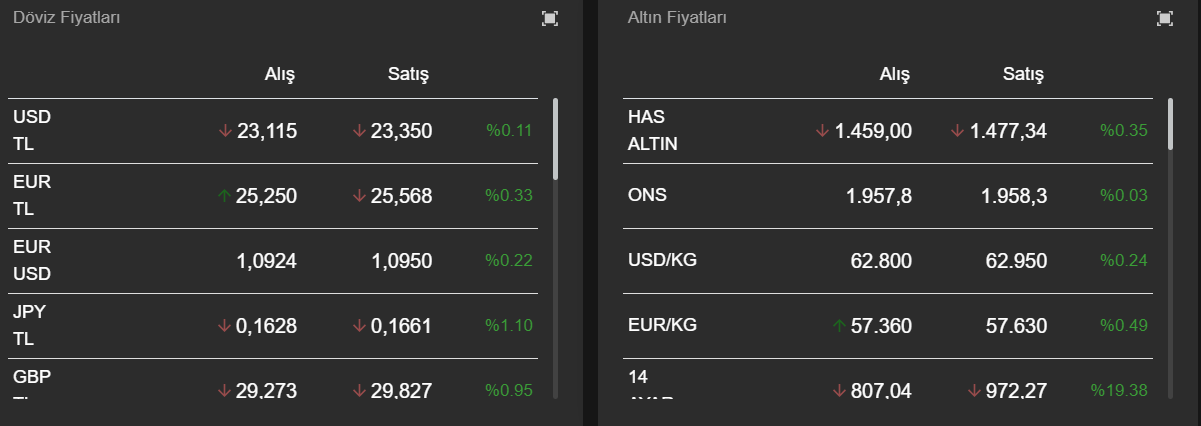Click the green up arrow beside EUR/KG 57.360

839,326
